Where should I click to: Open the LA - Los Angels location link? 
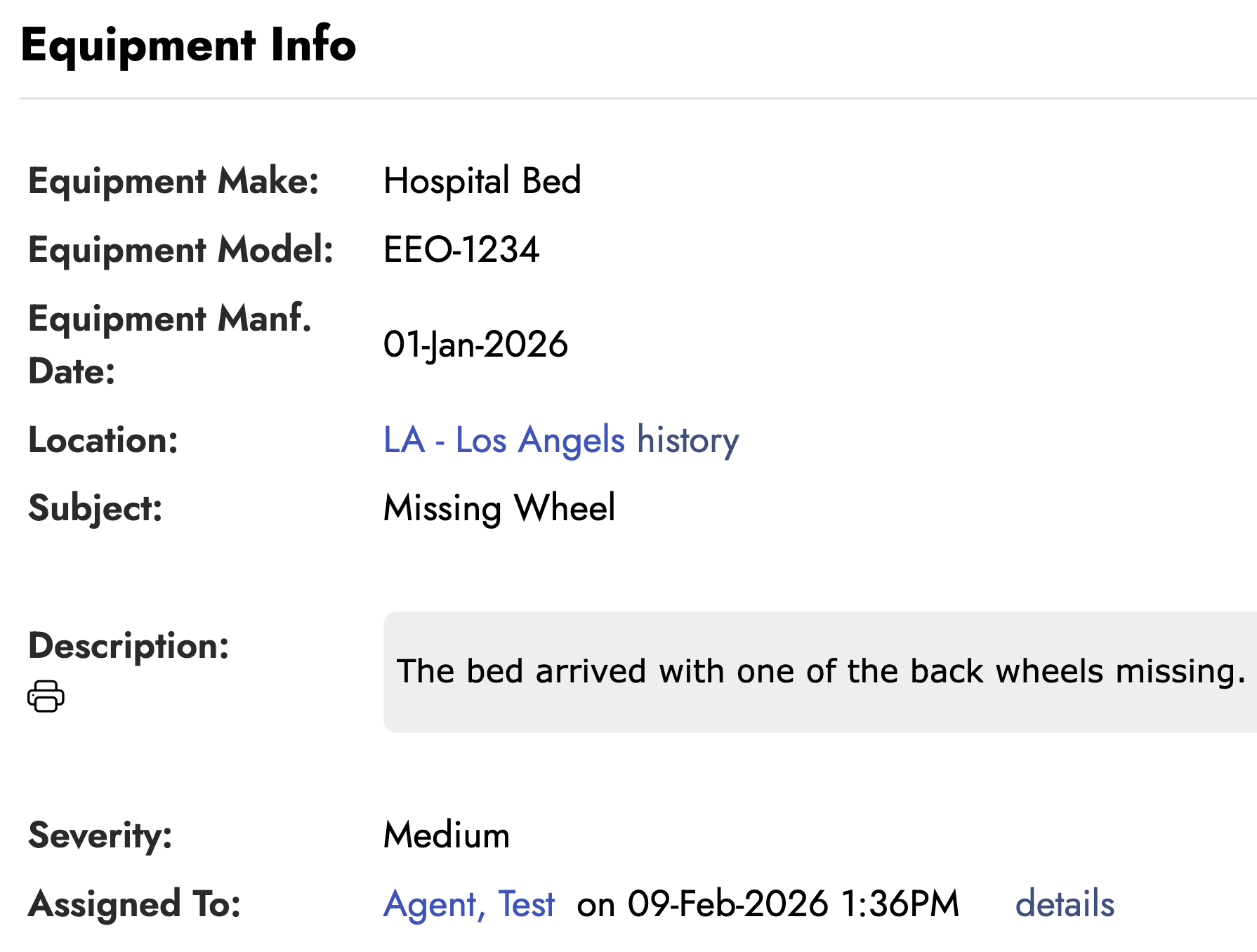(x=504, y=441)
